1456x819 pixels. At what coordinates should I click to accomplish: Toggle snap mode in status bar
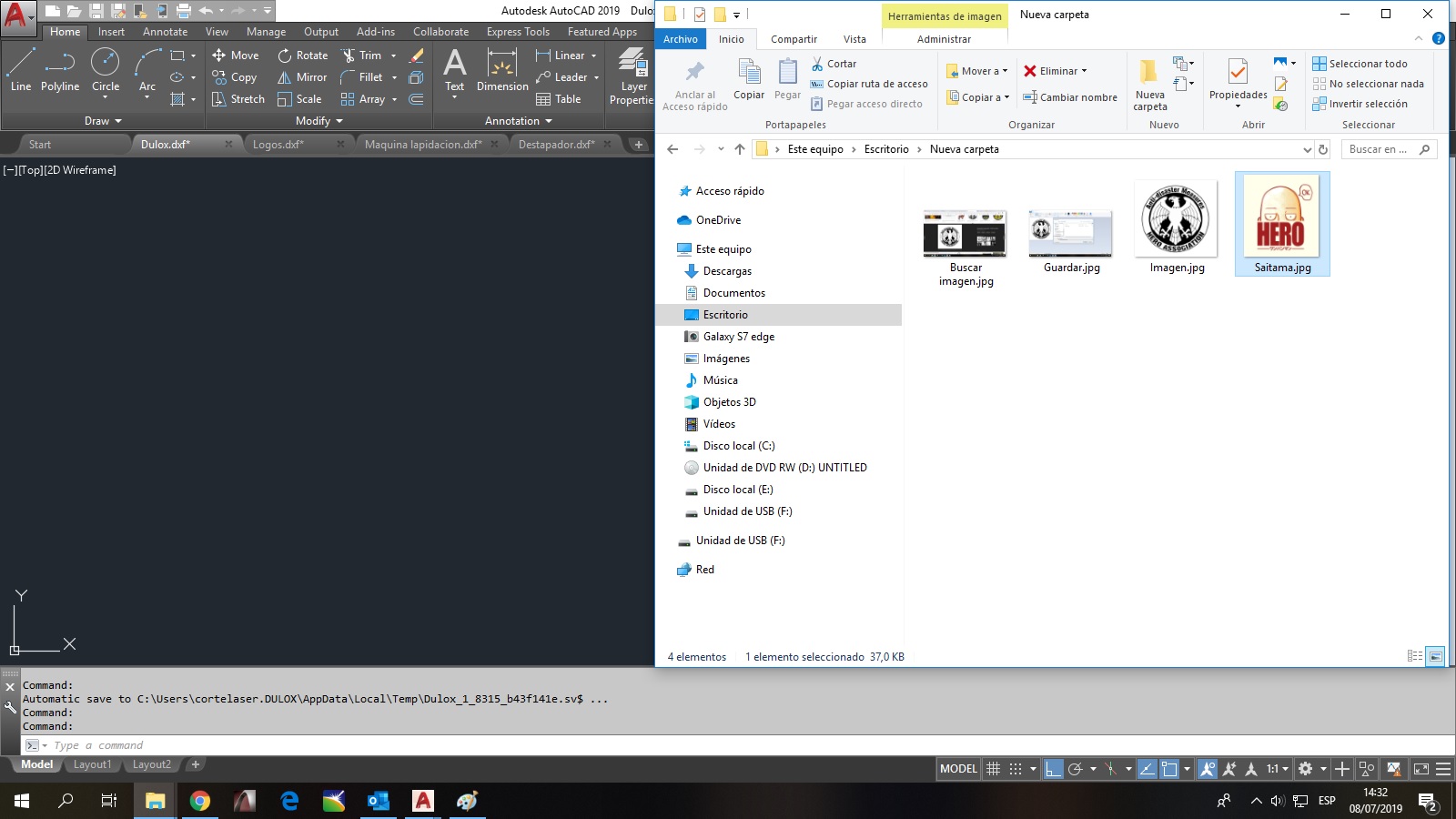click(x=1016, y=769)
